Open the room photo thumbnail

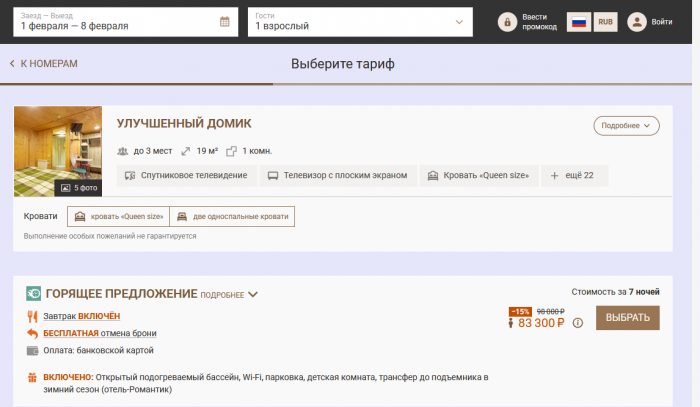pyautogui.click(x=58, y=150)
